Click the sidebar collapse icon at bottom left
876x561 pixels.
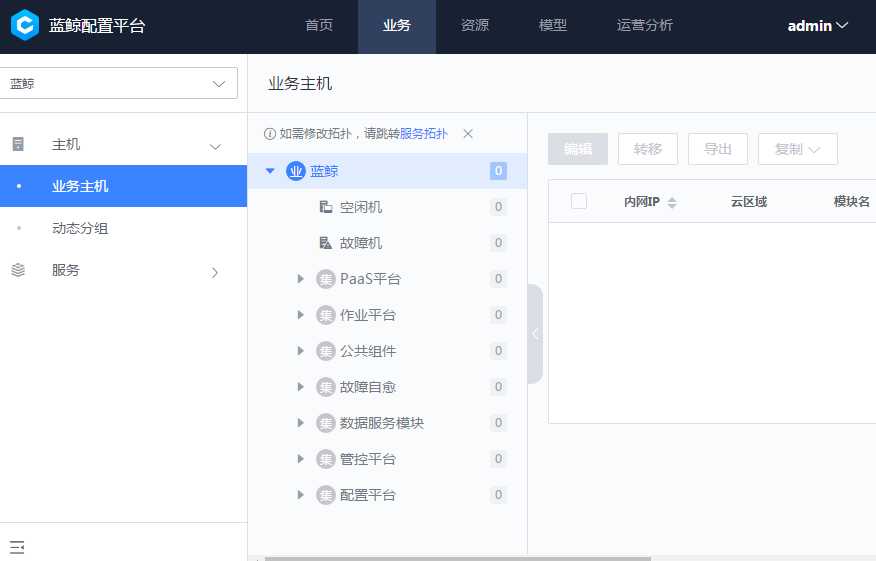[17, 547]
